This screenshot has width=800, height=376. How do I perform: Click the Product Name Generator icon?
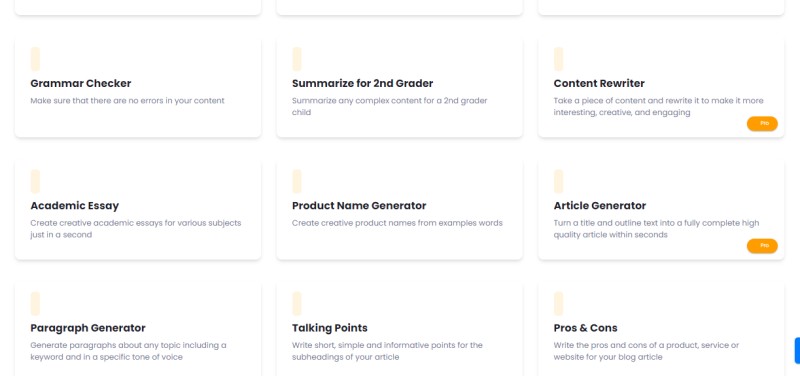pos(297,181)
